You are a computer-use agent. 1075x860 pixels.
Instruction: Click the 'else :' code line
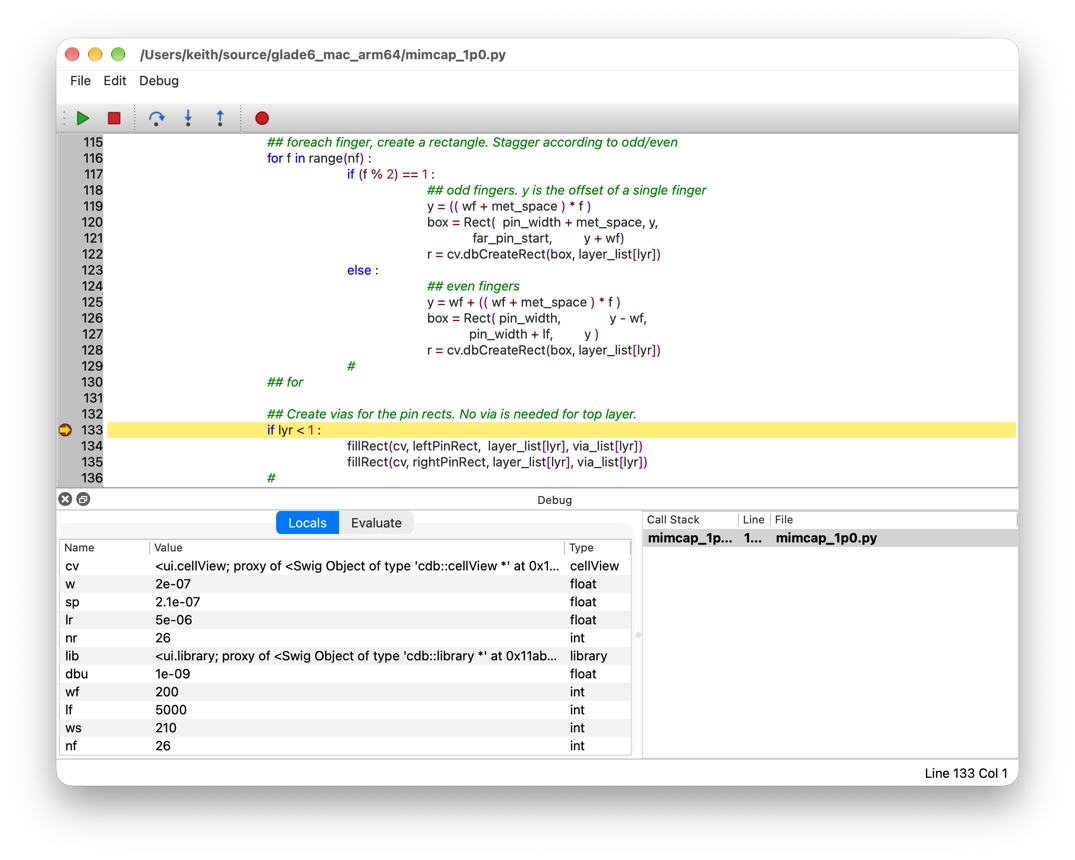[x=363, y=270]
